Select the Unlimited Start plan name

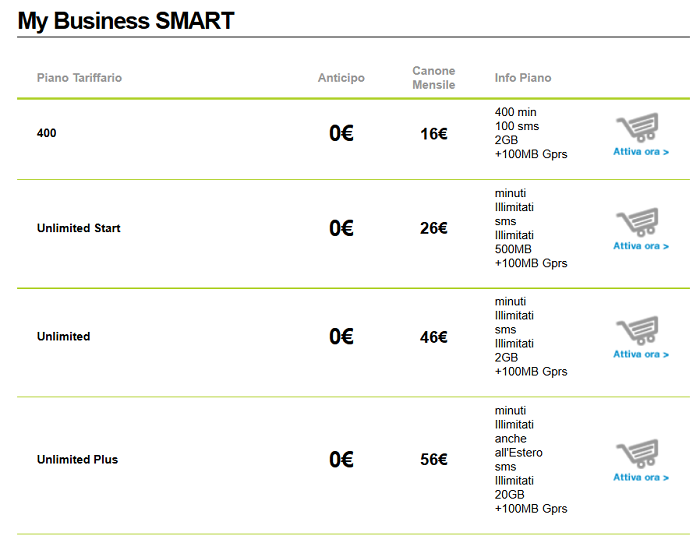pyautogui.click(x=79, y=228)
